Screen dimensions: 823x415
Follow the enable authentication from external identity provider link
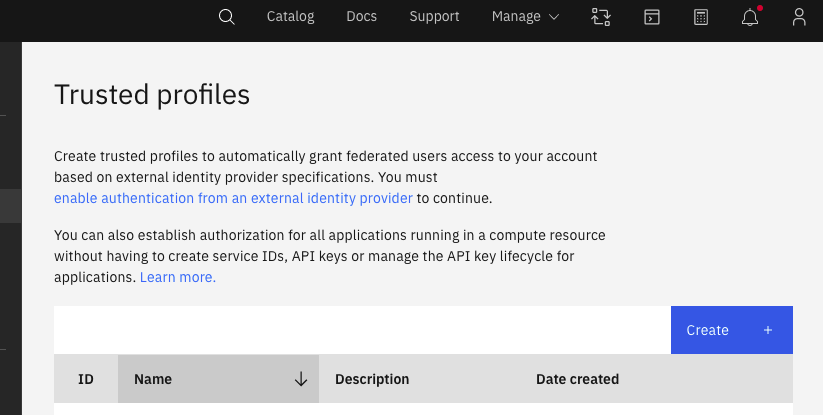[233, 198]
